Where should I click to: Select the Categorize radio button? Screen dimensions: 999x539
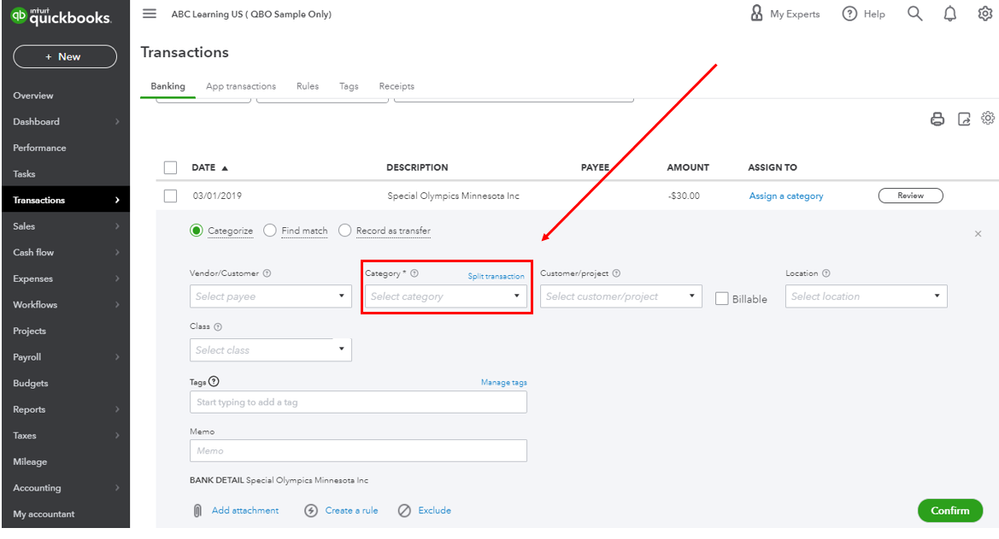(196, 231)
